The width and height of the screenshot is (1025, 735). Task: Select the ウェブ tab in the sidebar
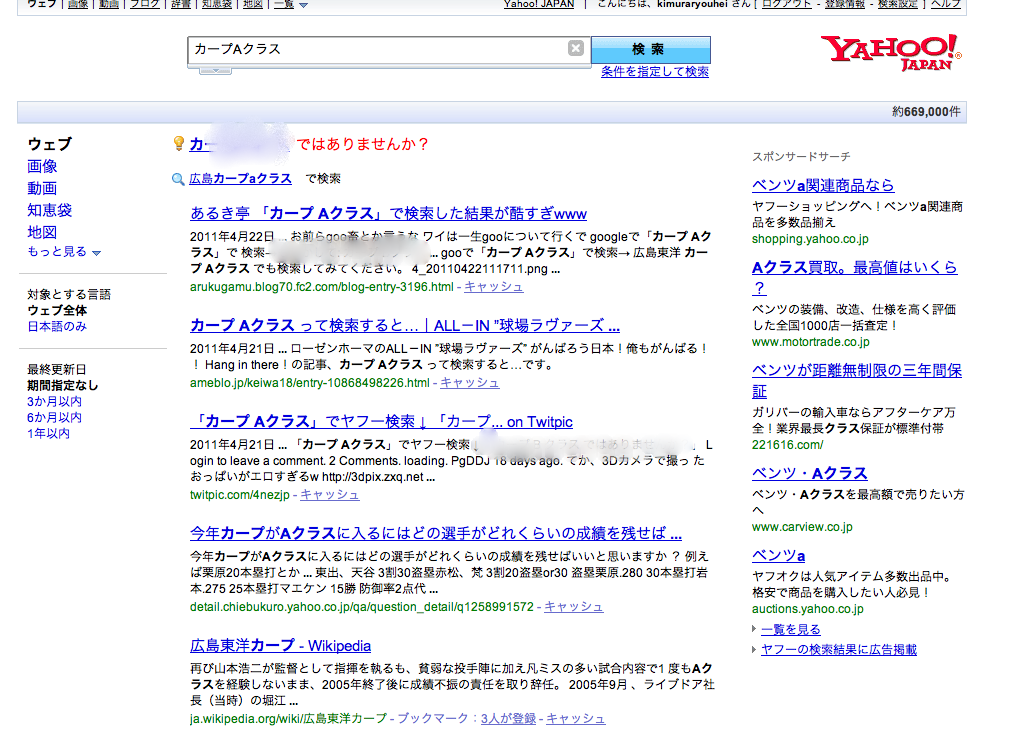coord(50,144)
